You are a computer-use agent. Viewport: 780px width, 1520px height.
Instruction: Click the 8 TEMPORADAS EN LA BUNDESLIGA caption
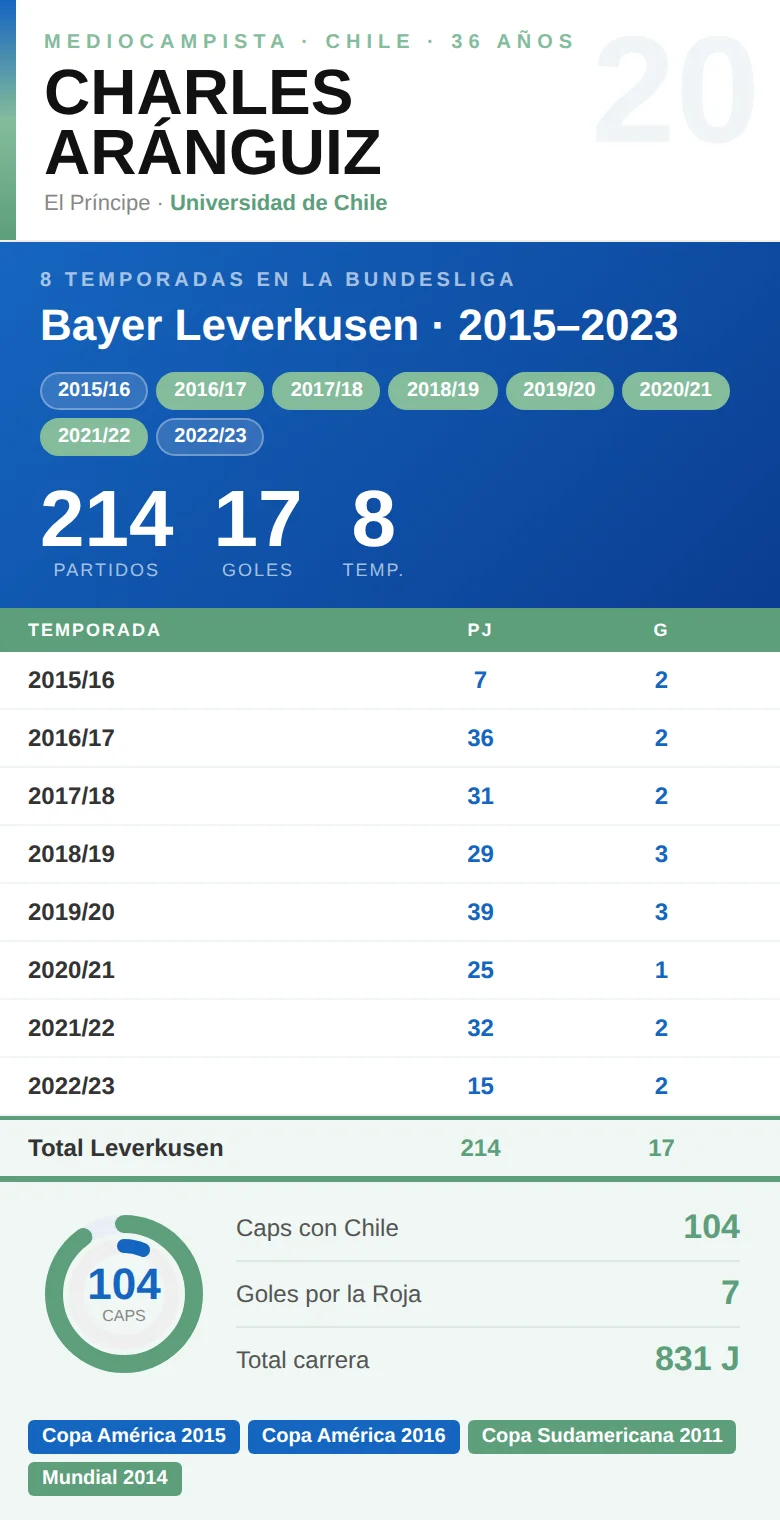[278, 280]
